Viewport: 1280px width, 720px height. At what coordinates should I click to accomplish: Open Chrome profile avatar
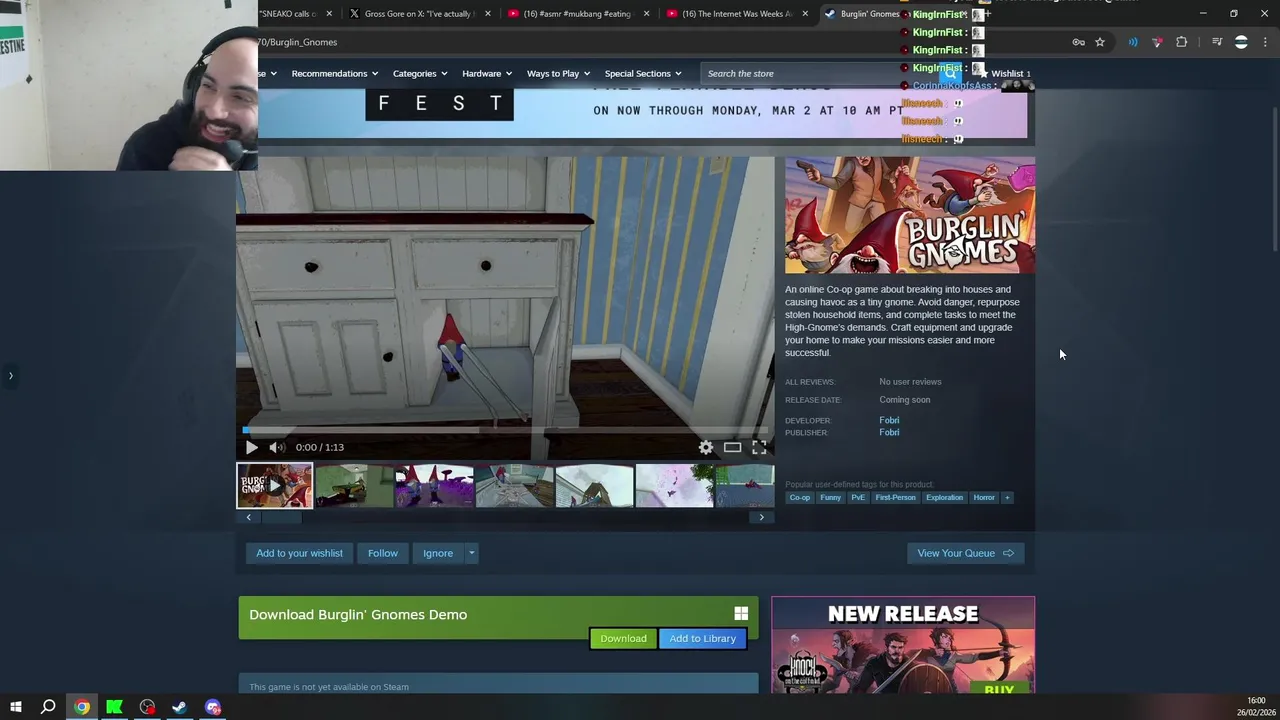(1241, 42)
